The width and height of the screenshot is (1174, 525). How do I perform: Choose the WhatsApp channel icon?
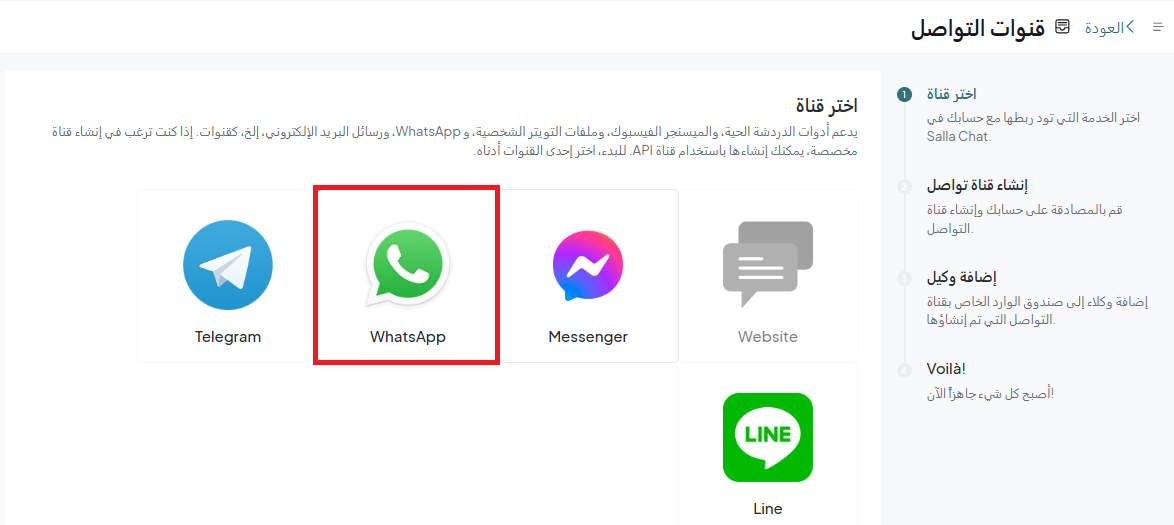coord(407,265)
